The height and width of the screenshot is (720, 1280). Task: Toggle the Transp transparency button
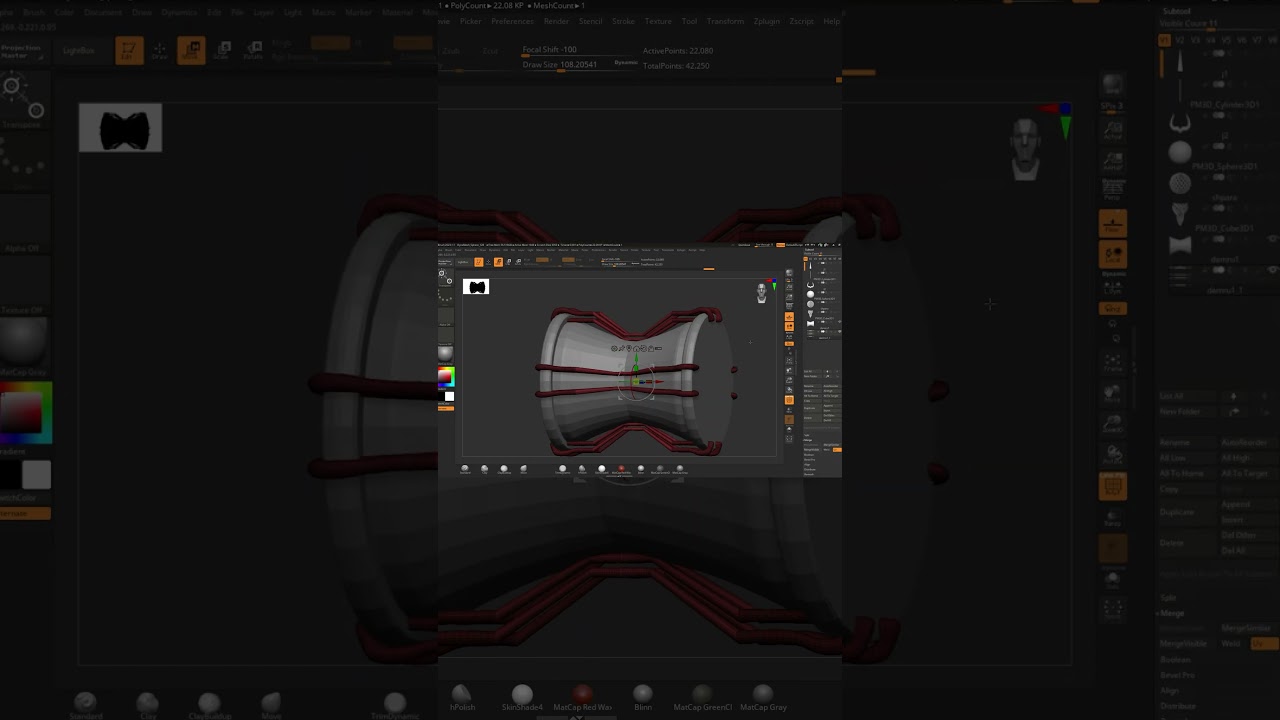pyautogui.click(x=1112, y=516)
